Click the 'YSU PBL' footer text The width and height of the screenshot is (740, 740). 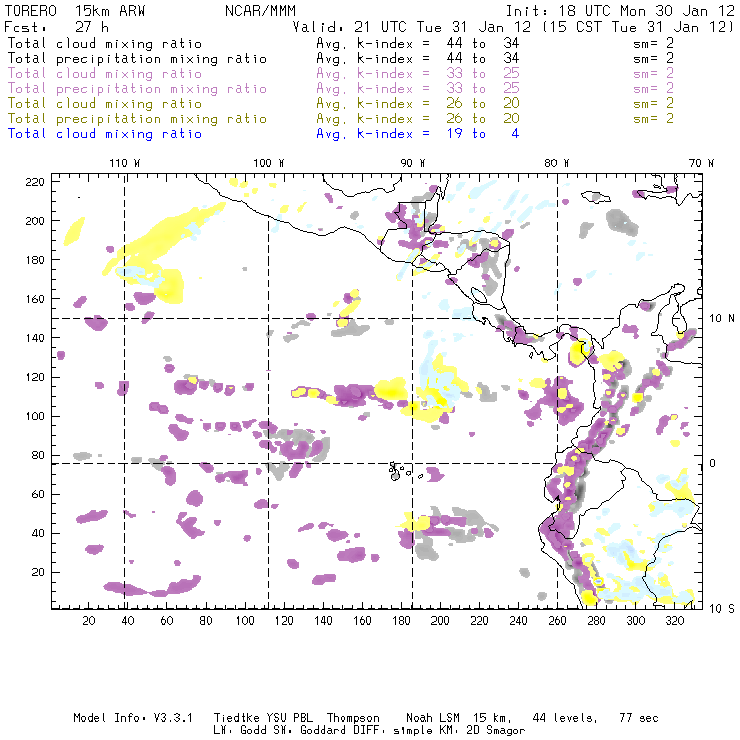click(289, 718)
